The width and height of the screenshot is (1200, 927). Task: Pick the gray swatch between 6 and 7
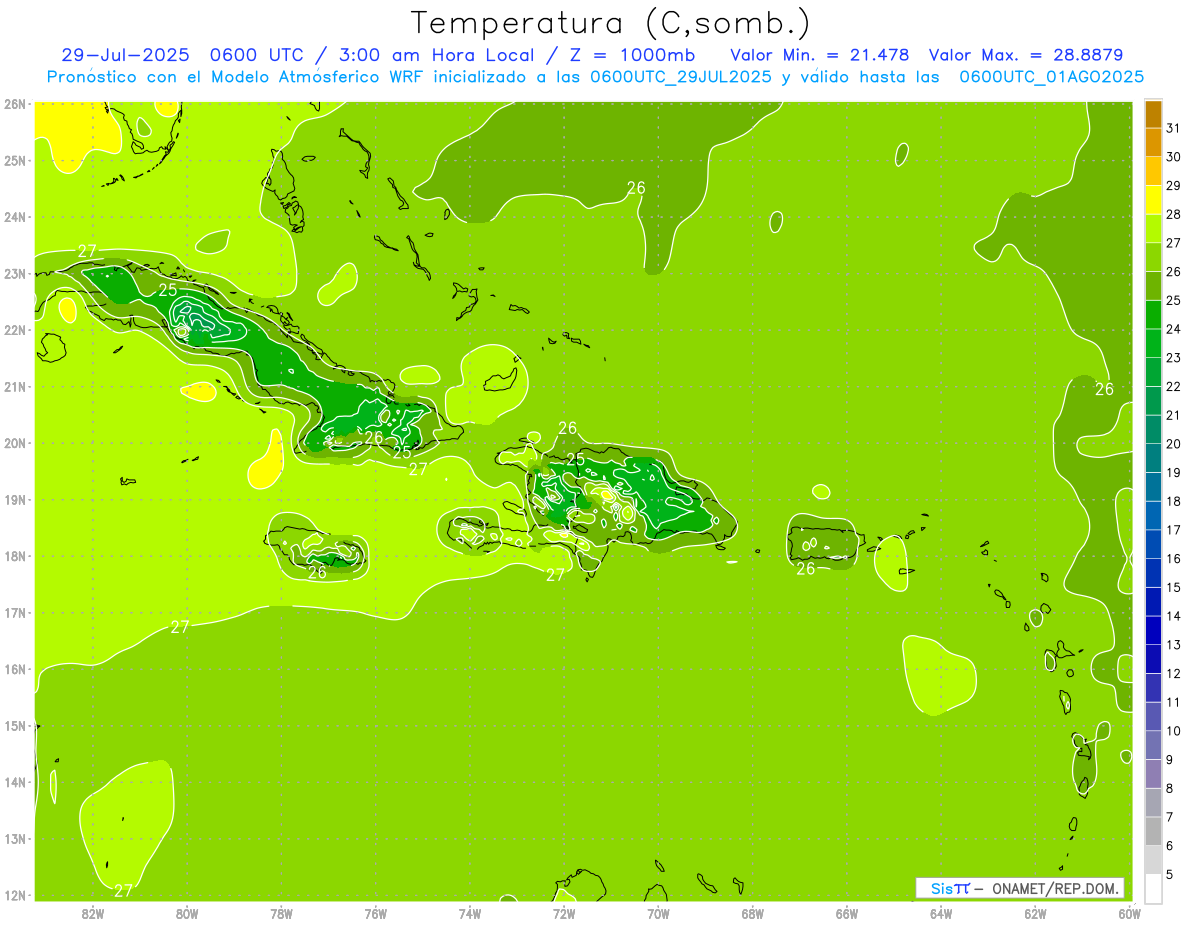pyautogui.click(x=1153, y=832)
